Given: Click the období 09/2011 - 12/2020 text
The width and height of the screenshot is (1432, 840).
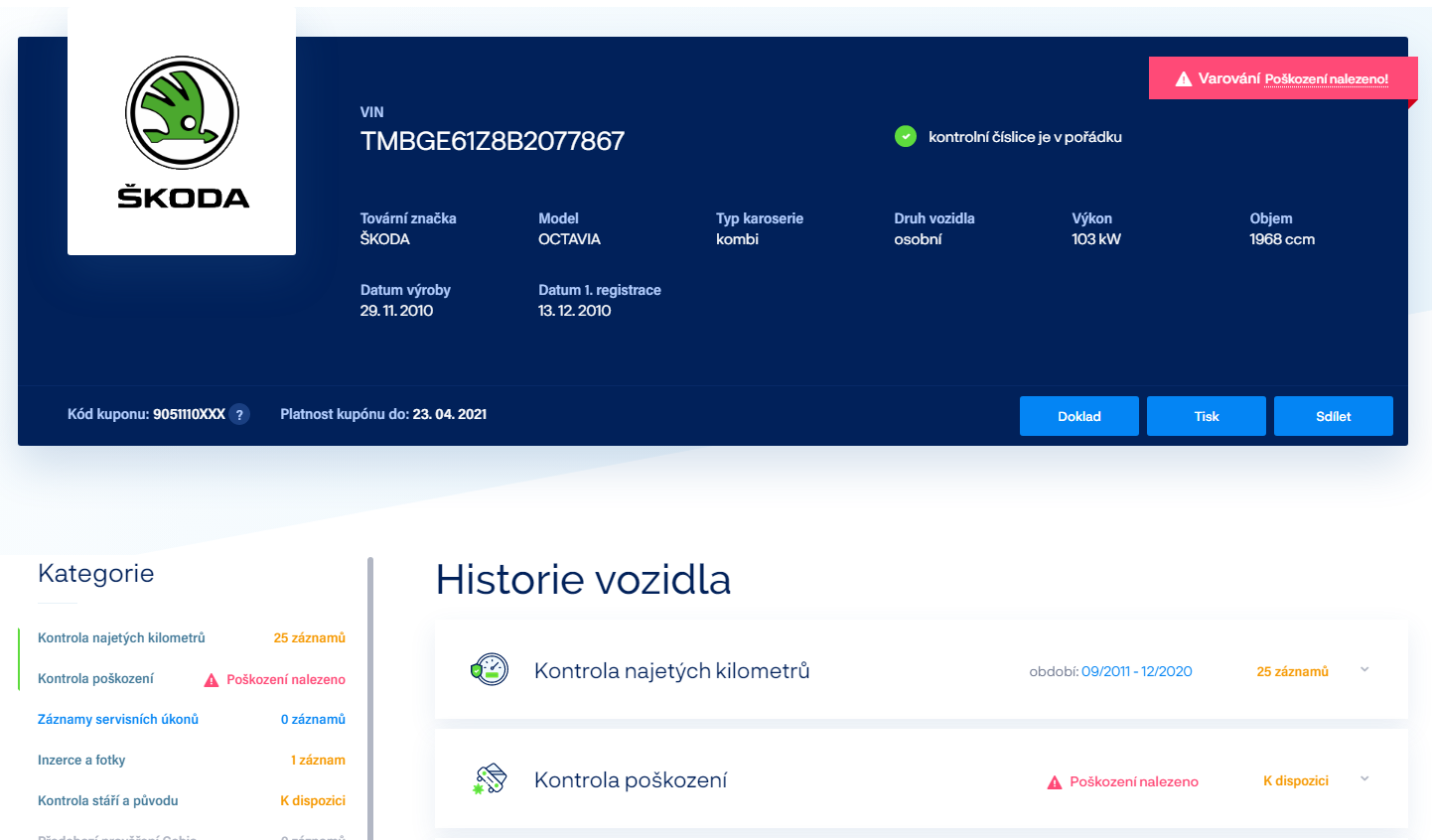Looking at the screenshot, I should tap(1110, 671).
